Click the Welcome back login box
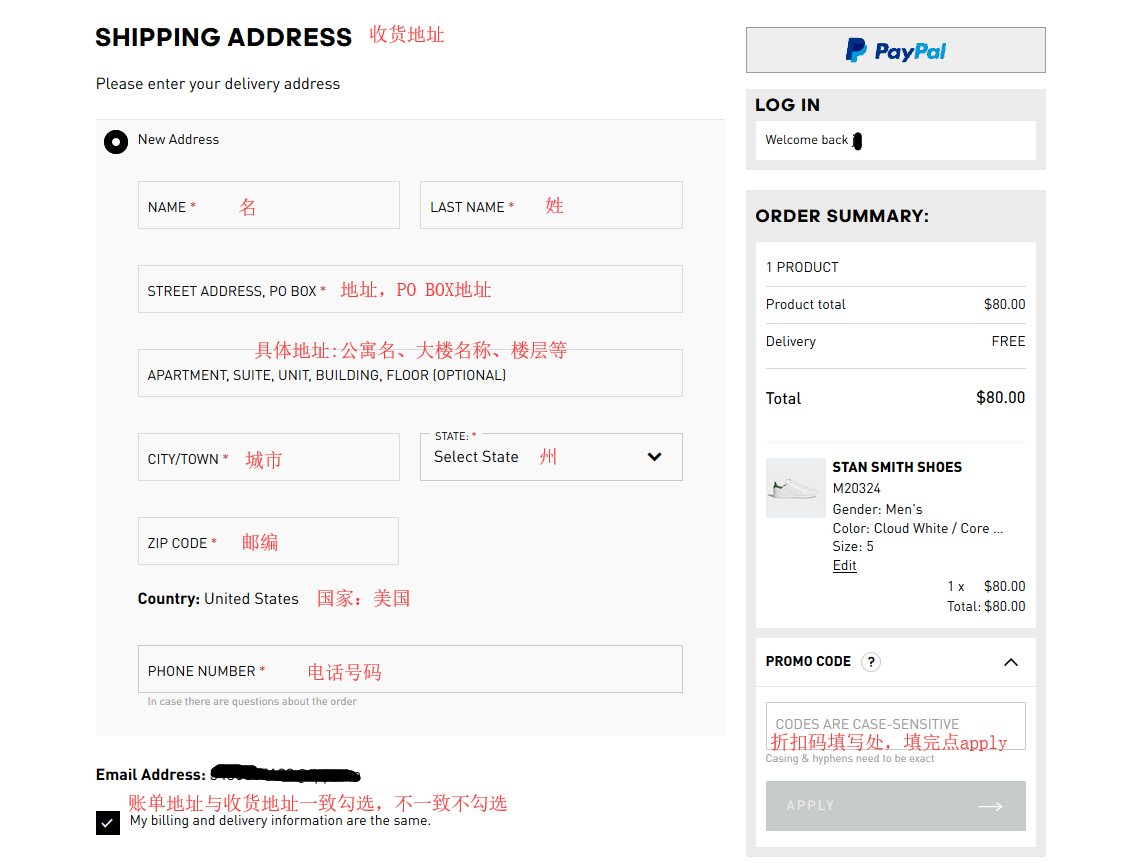The width and height of the screenshot is (1132, 863). (x=895, y=141)
